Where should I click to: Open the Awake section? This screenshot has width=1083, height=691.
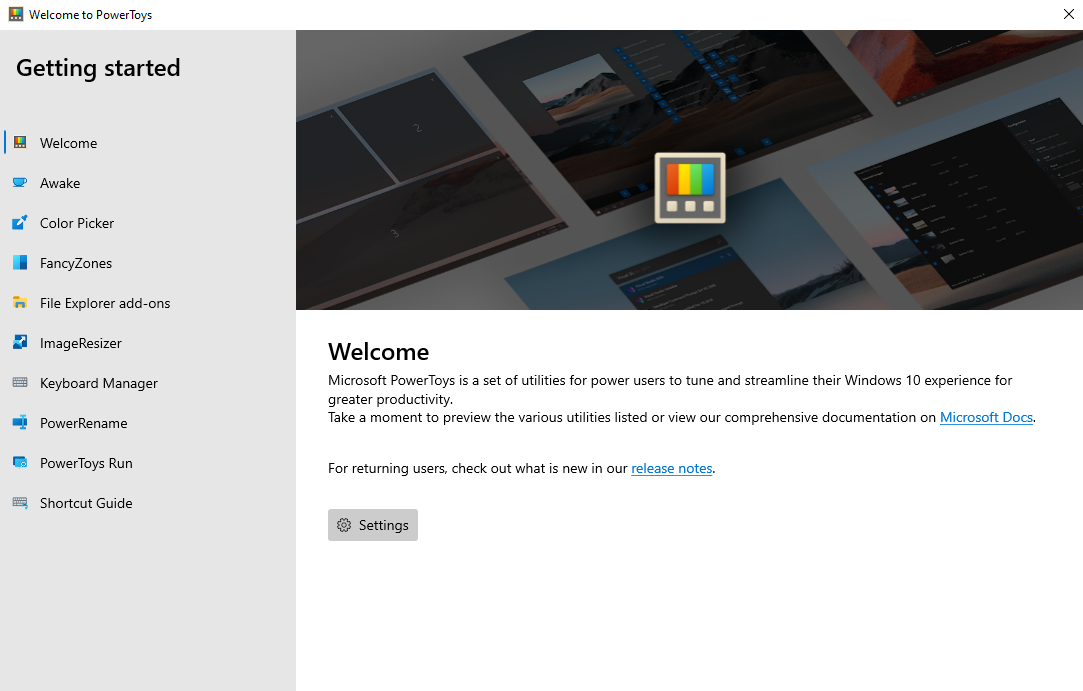pyautogui.click(x=148, y=182)
